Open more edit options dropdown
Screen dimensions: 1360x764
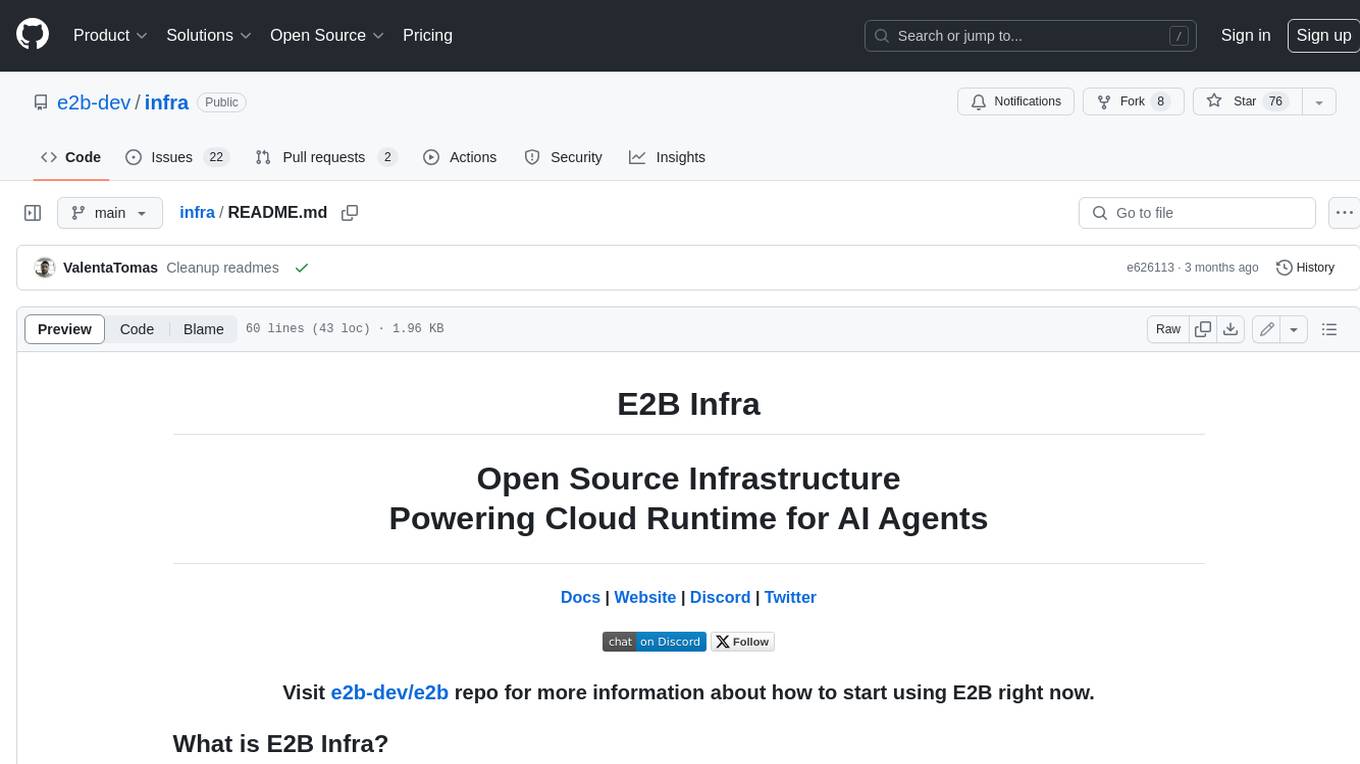click(1294, 329)
